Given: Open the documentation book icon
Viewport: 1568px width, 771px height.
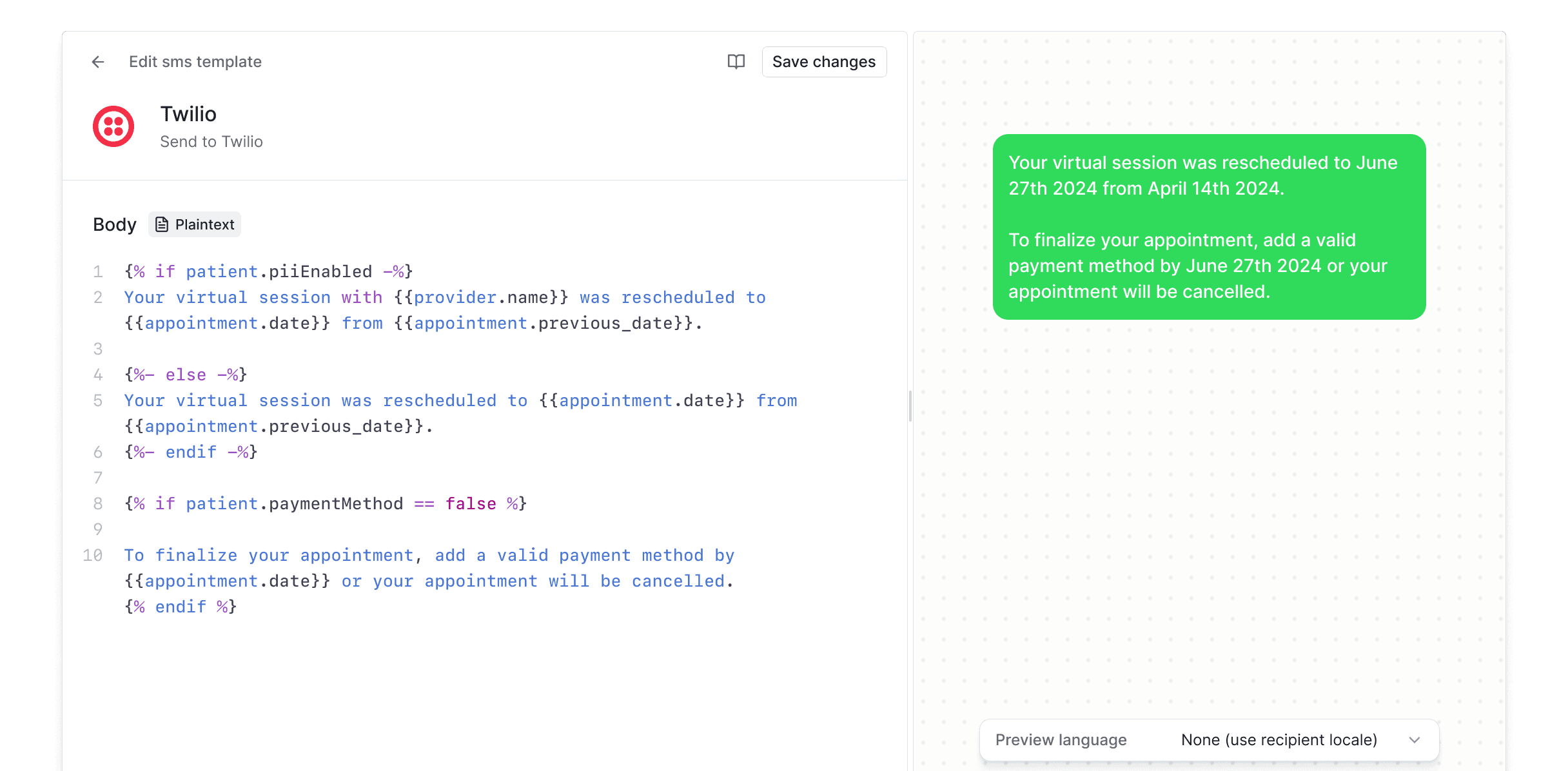Looking at the screenshot, I should click(736, 61).
